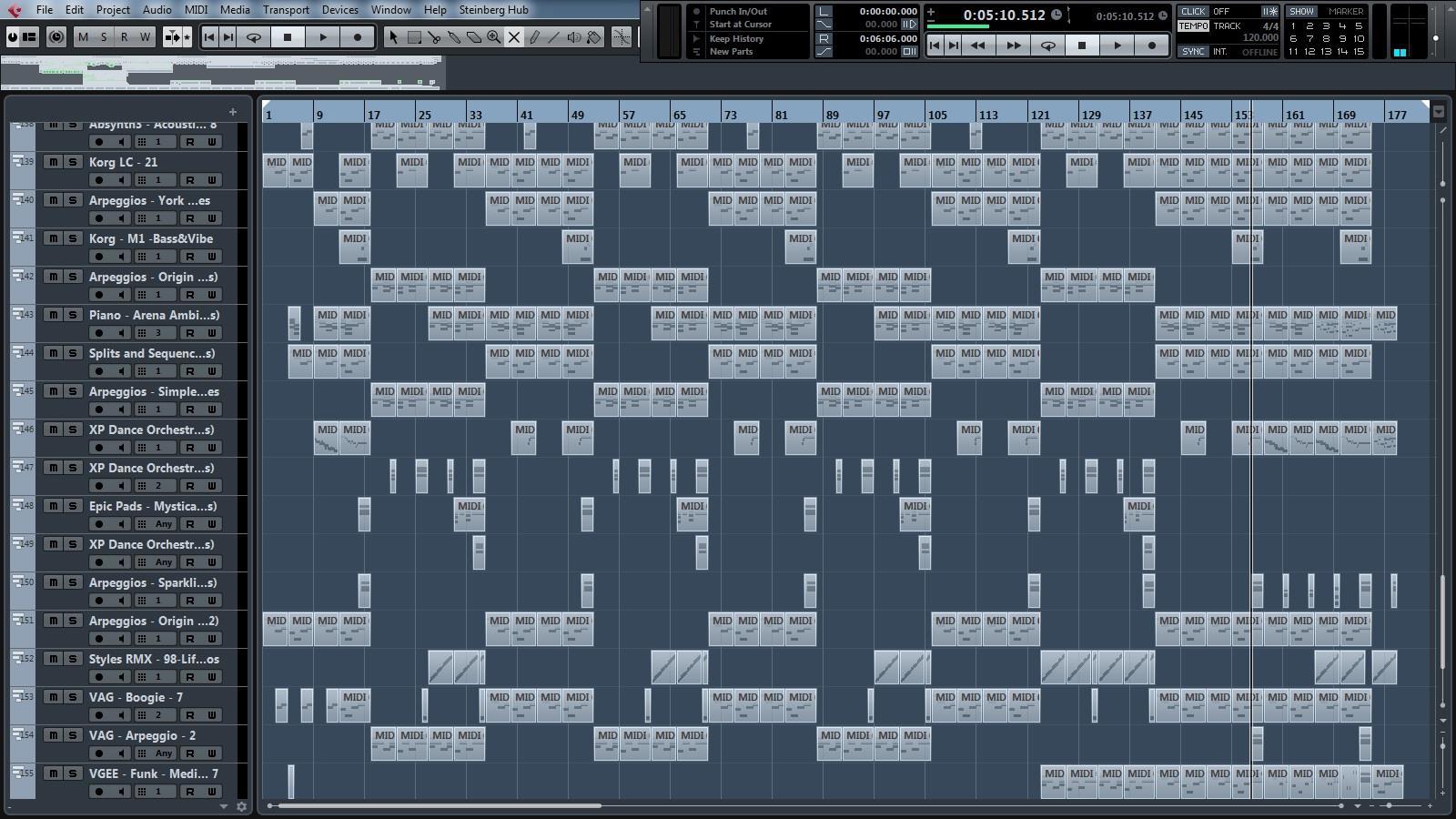The image size is (1456, 819).
Task: Click the Play speaker tool
Action: (574, 37)
